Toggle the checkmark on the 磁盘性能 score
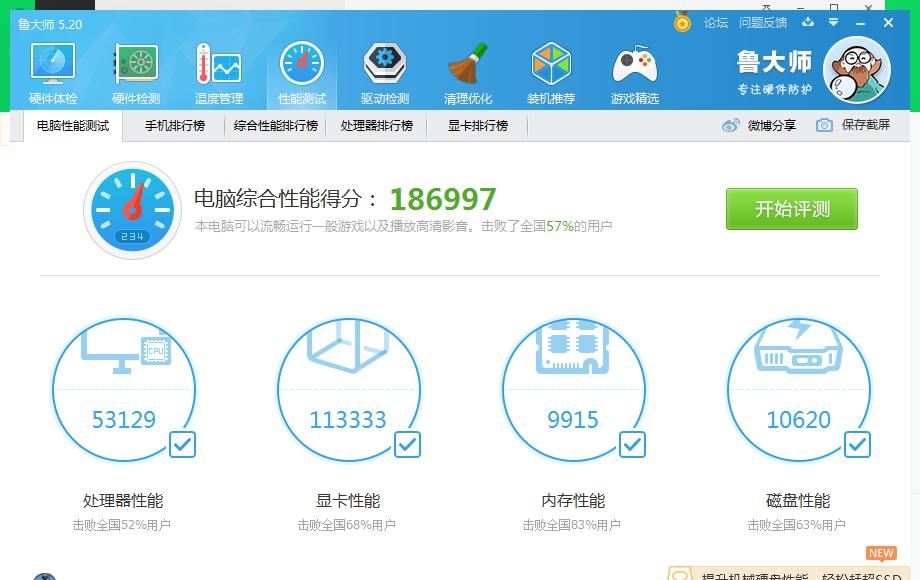 tap(856, 444)
